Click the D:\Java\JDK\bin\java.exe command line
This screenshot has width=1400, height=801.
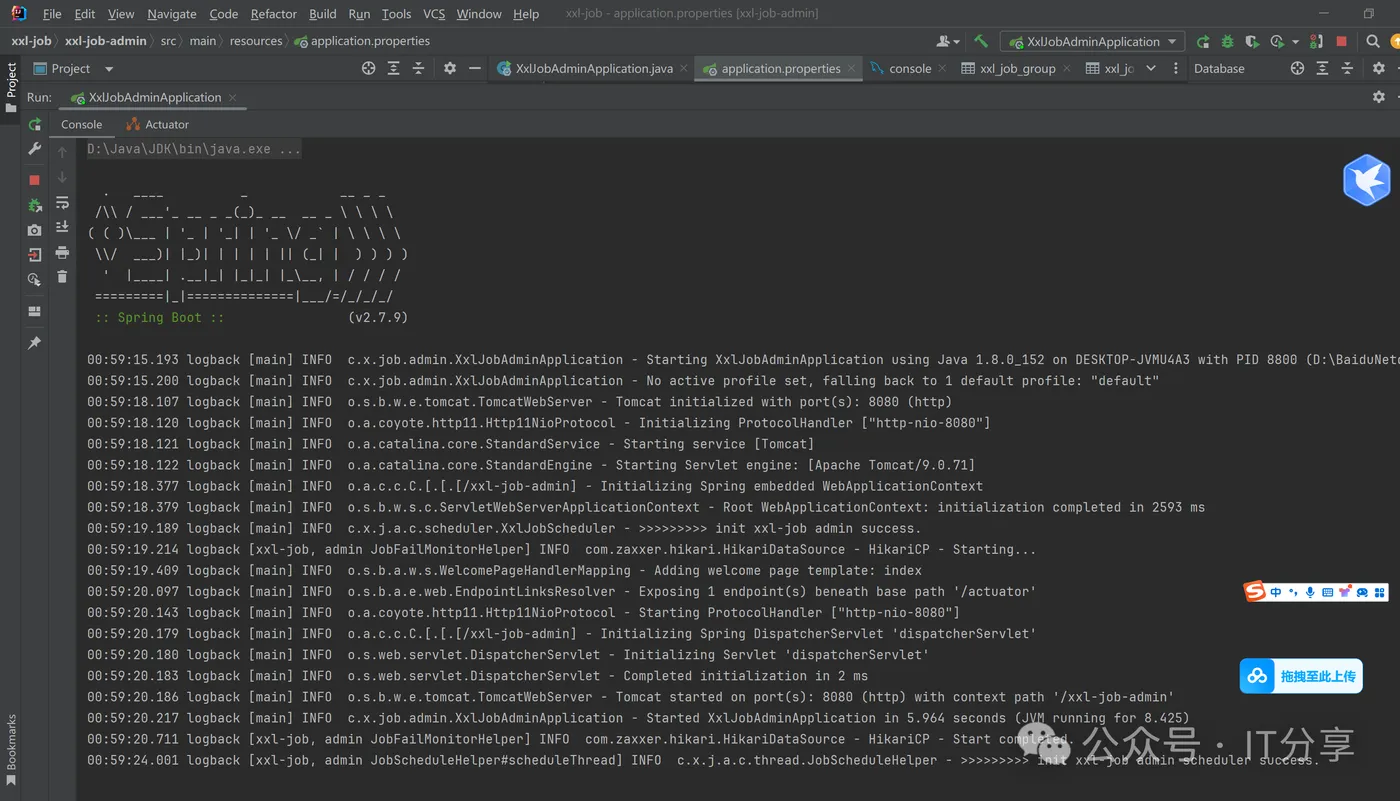click(193, 149)
